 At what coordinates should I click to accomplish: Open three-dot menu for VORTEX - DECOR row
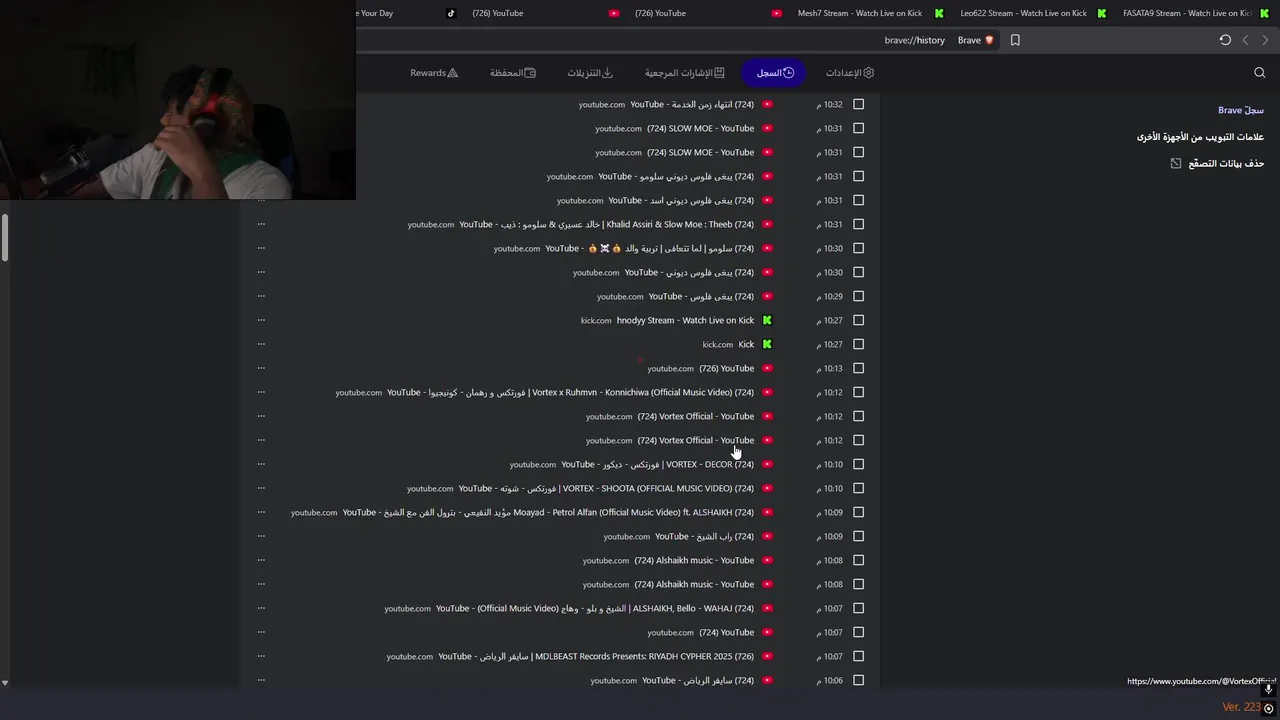261,464
